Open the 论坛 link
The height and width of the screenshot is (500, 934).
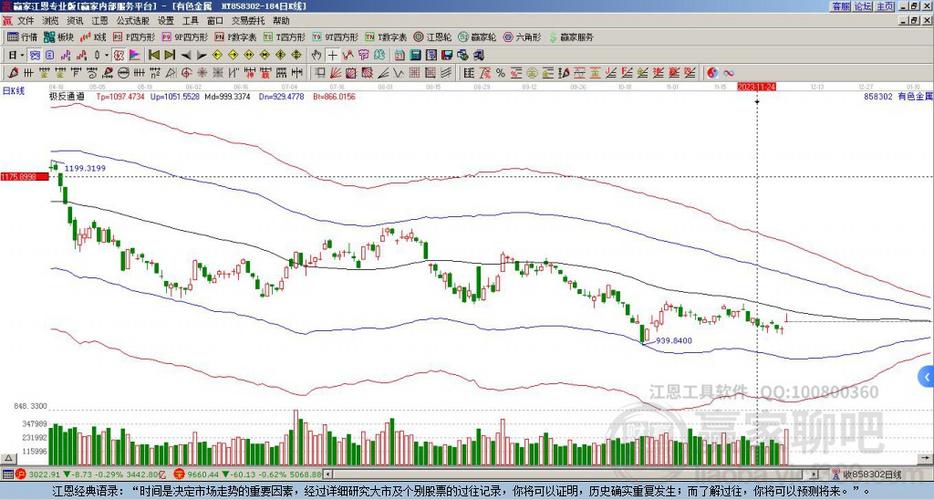point(863,6)
